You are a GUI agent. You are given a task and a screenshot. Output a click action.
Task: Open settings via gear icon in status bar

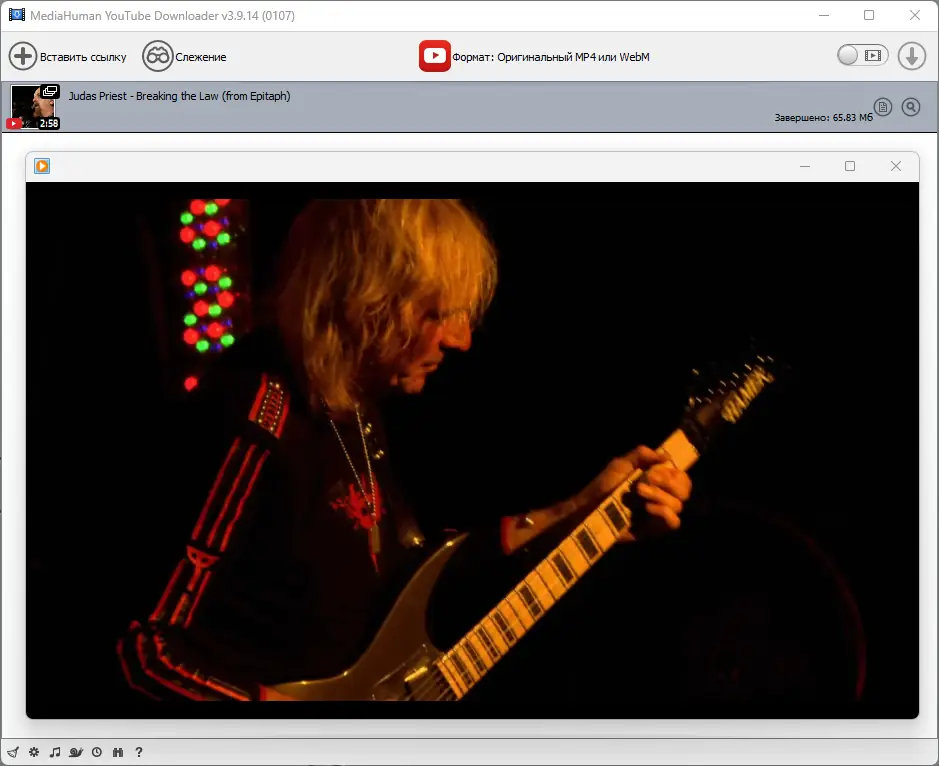(34, 752)
